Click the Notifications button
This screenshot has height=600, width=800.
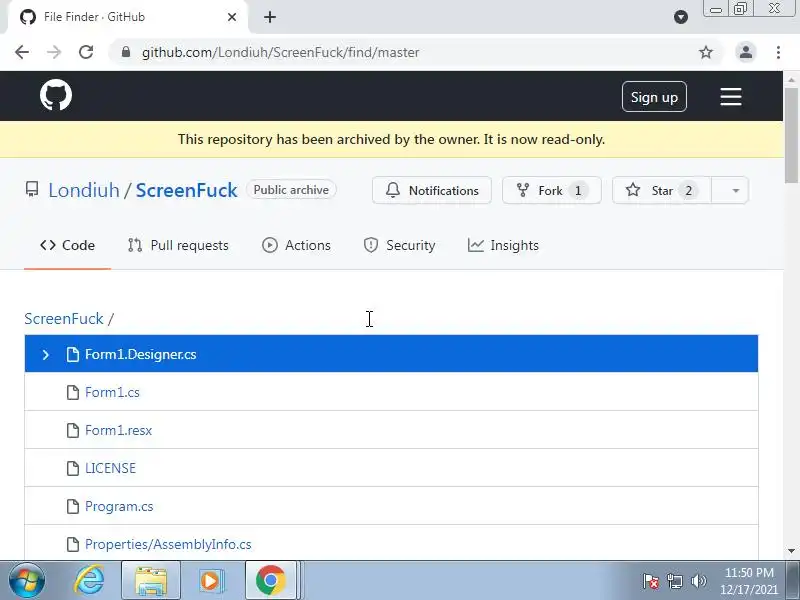[432, 190]
